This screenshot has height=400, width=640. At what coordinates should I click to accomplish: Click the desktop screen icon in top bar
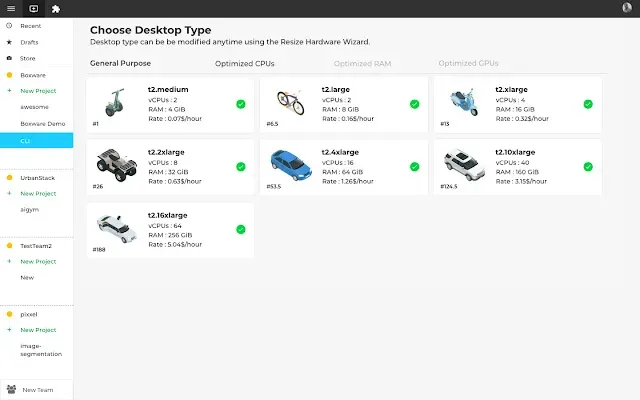(33, 9)
